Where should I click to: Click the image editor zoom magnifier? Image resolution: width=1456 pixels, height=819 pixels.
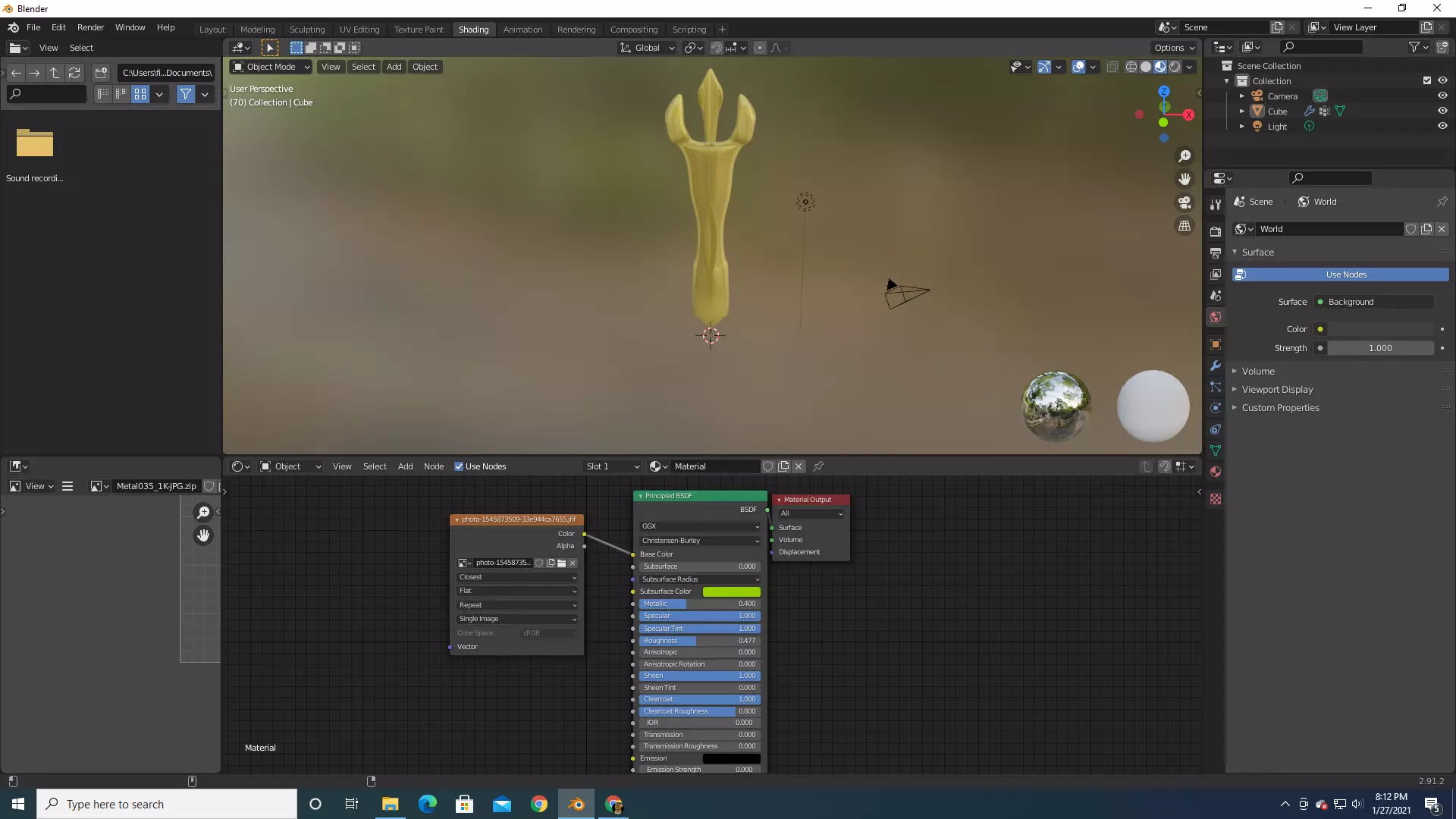pyautogui.click(x=203, y=513)
